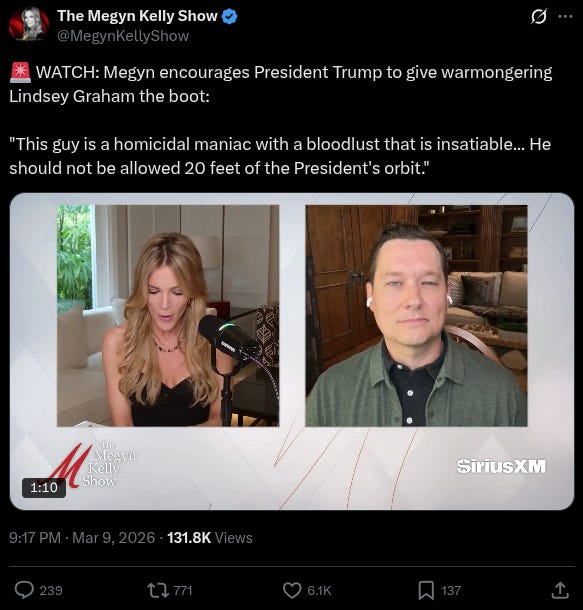
Task: Open the share upload icon
Action: pos(560,590)
